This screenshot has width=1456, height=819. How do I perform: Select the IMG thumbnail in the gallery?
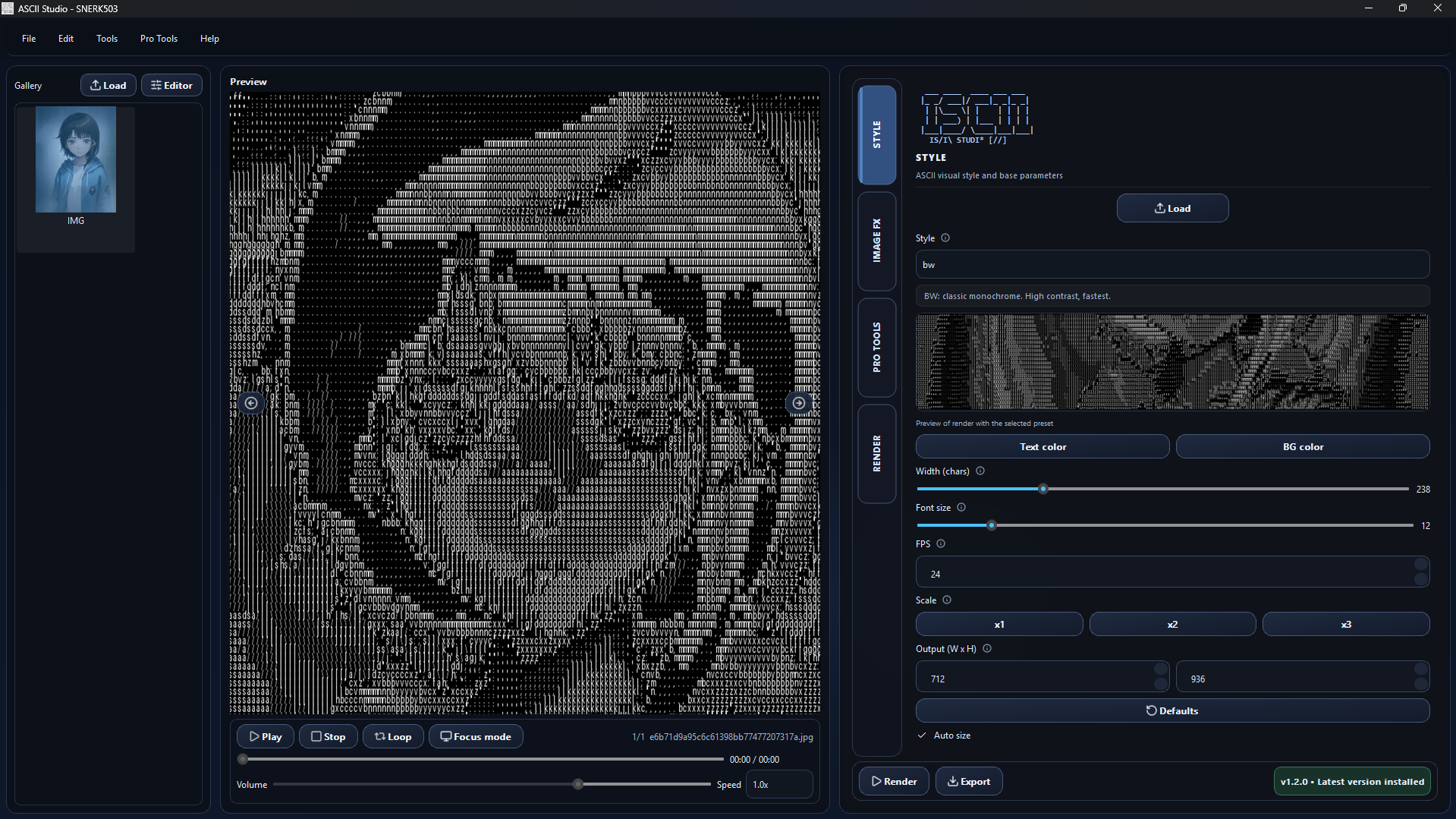click(x=75, y=160)
